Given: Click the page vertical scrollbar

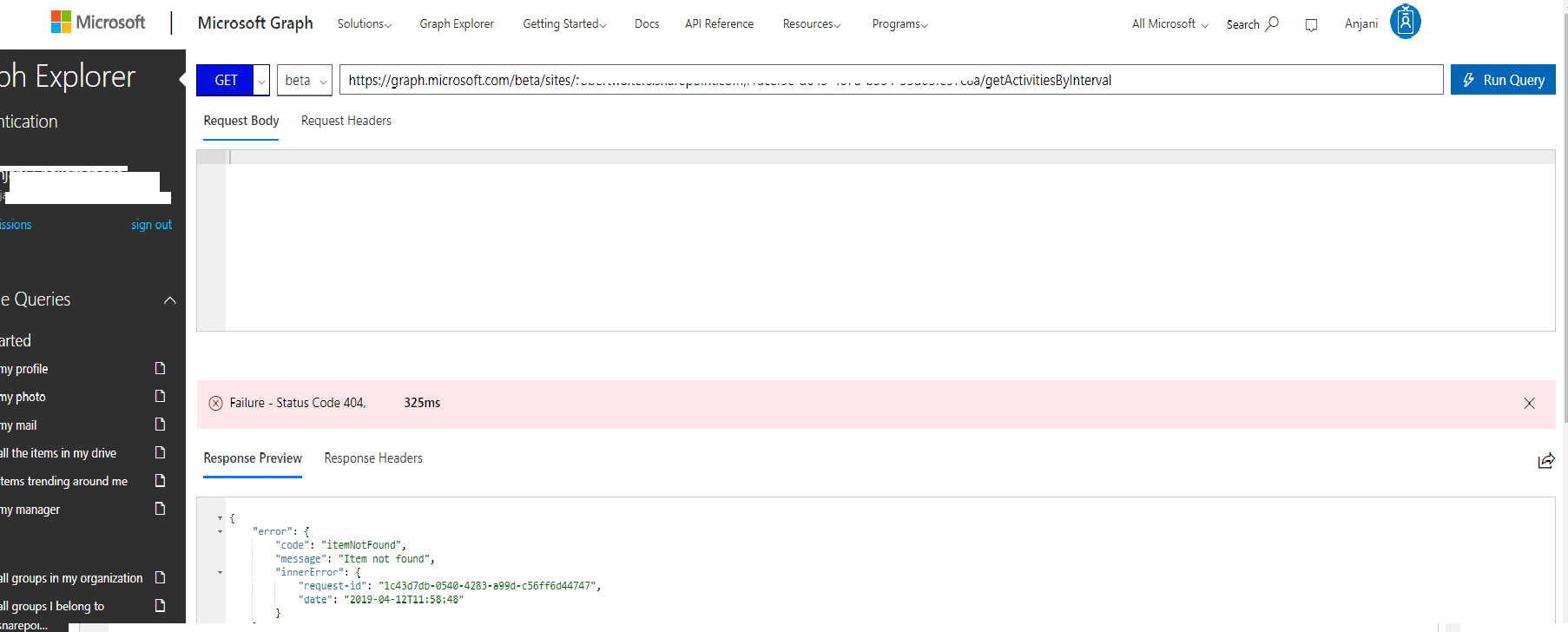Looking at the screenshot, I should [x=1564, y=217].
